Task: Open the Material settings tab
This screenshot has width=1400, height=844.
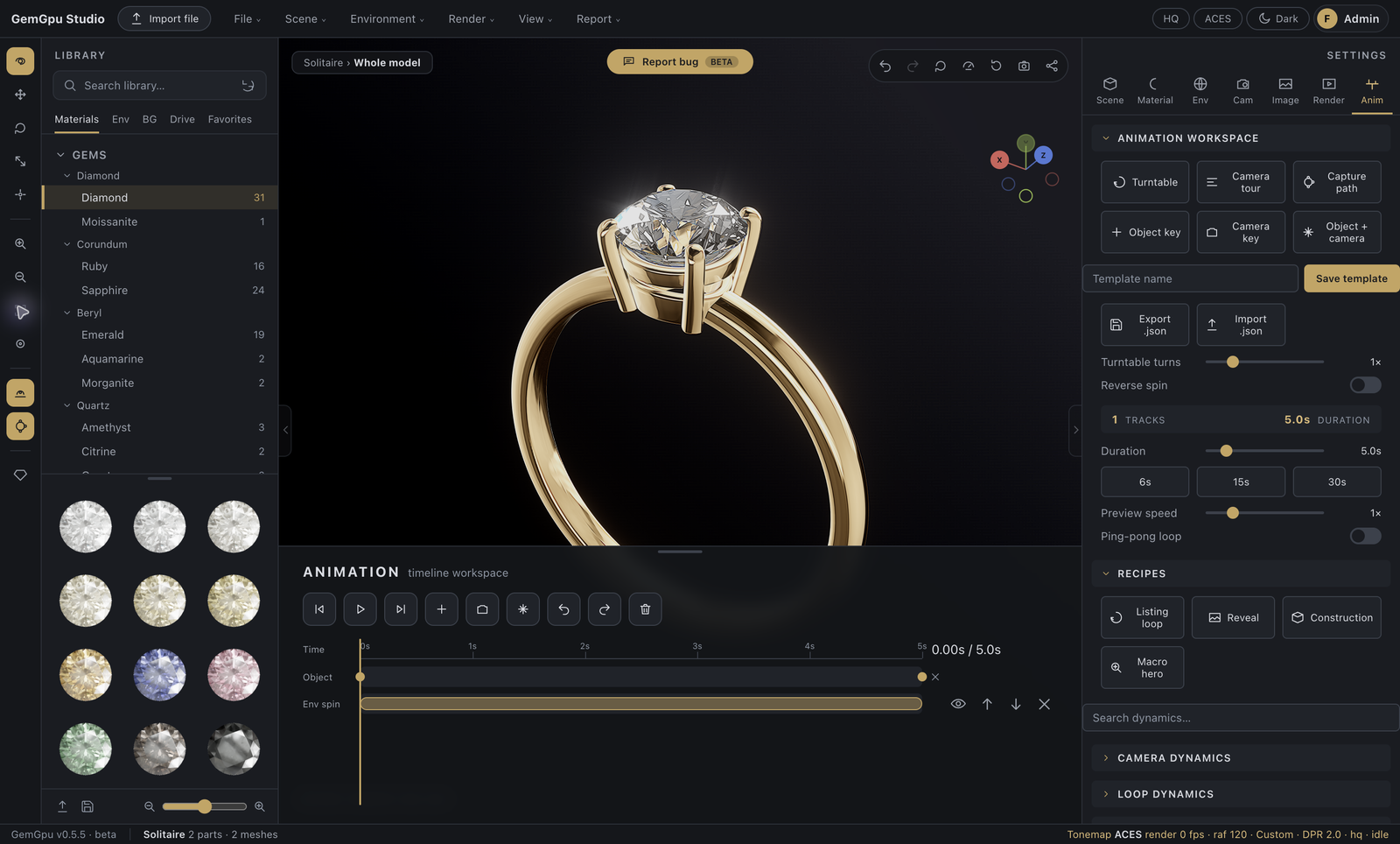Action: (x=1155, y=91)
